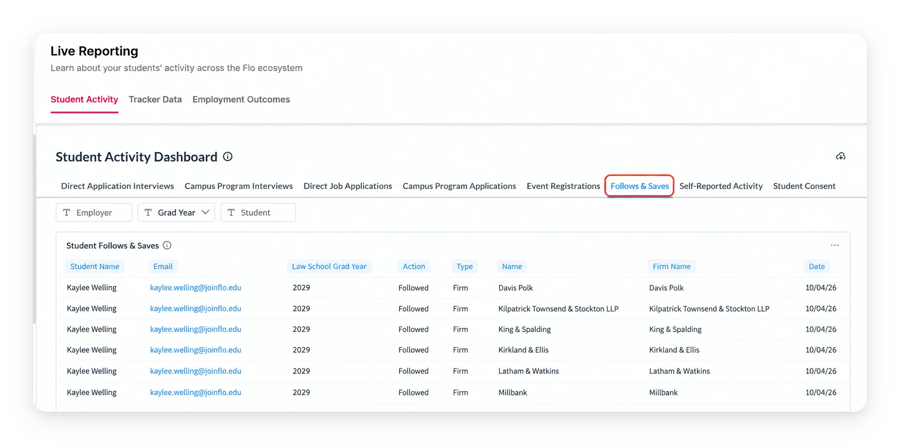Open email link in Latham & Watkins row
The width and height of the screenshot is (900, 445).
tap(196, 371)
